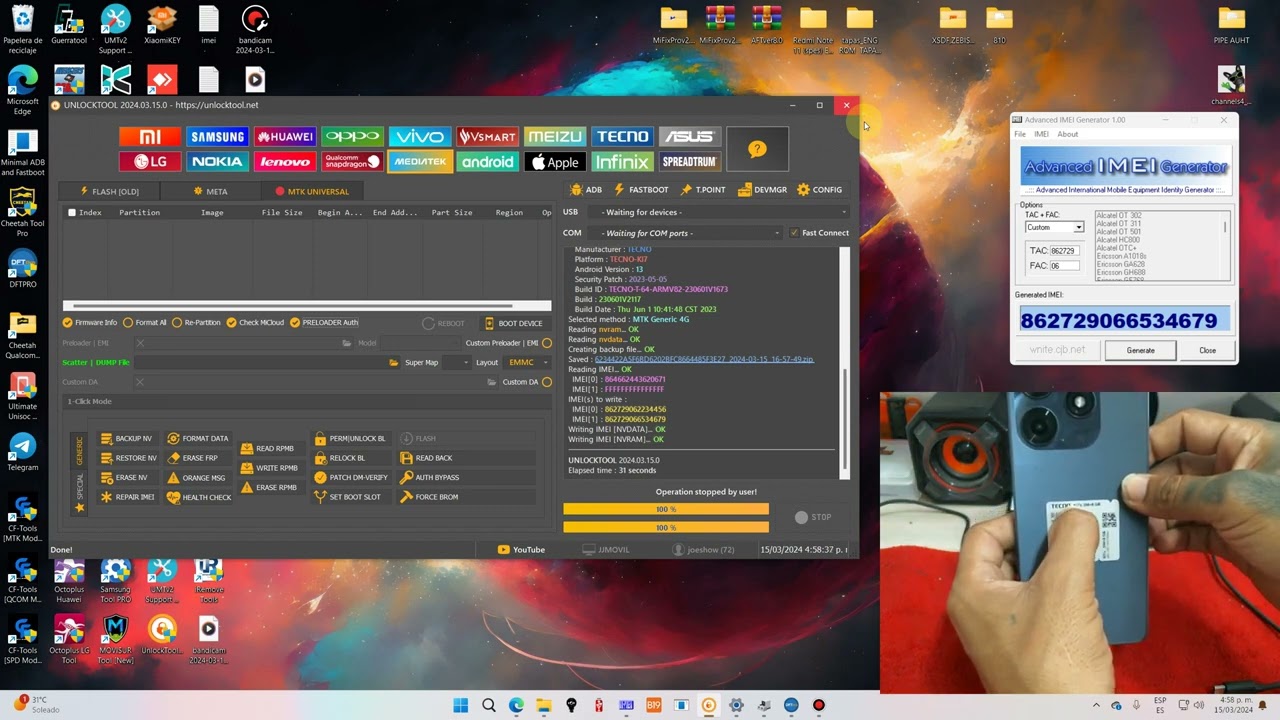Start Erase FRP operation
Screen dimensions: 1280x720
point(193,458)
